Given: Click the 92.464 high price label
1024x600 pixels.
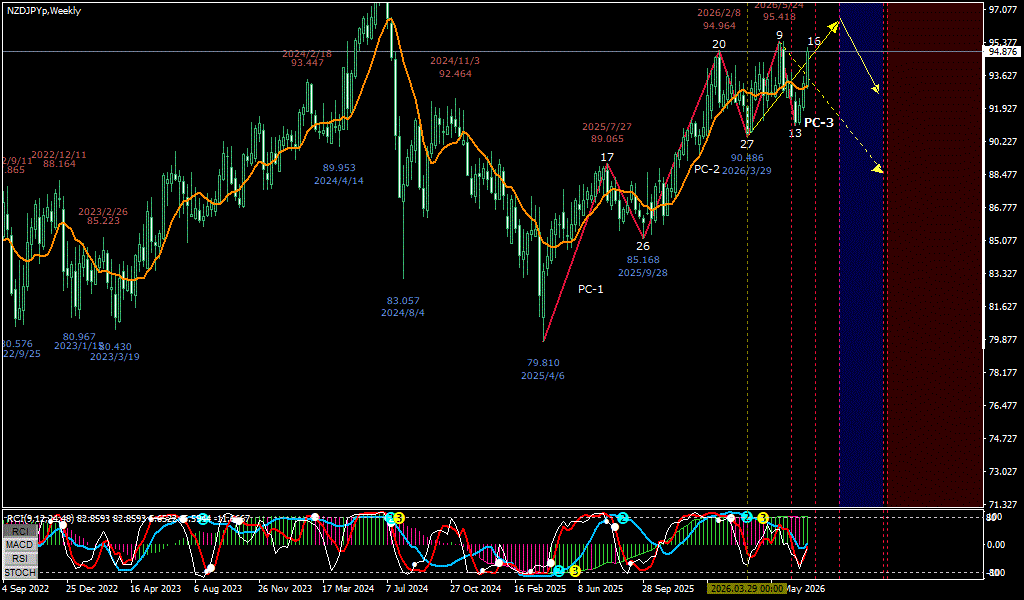Looking at the screenshot, I should coord(455,73).
